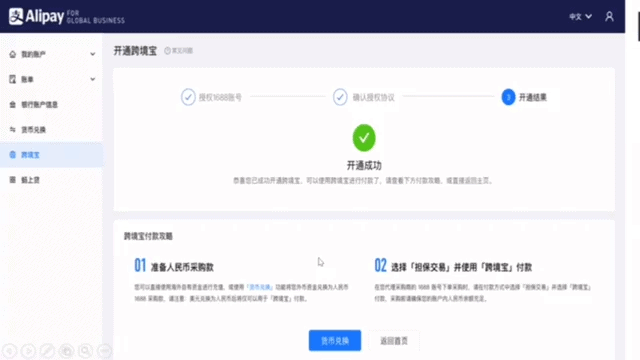Select 跨境宝 in the sidebar menu
The width and height of the screenshot is (640, 360).
pos(51,155)
